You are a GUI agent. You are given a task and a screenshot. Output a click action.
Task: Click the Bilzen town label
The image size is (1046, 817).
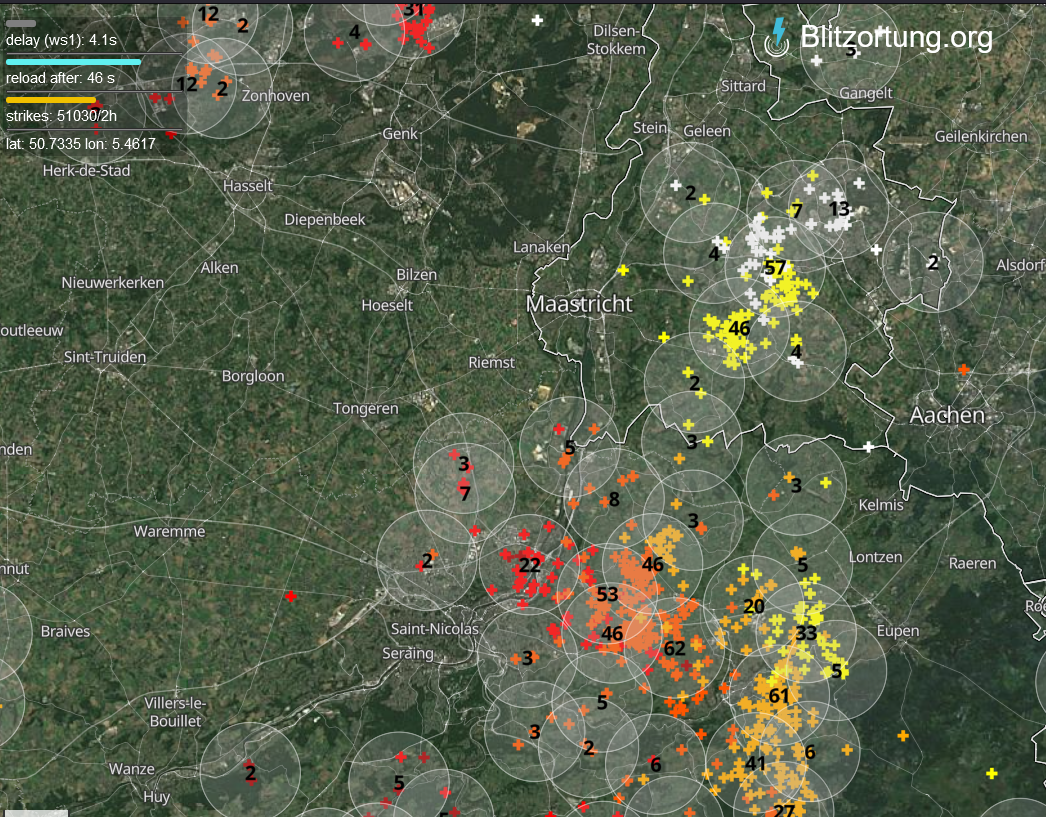(x=417, y=275)
